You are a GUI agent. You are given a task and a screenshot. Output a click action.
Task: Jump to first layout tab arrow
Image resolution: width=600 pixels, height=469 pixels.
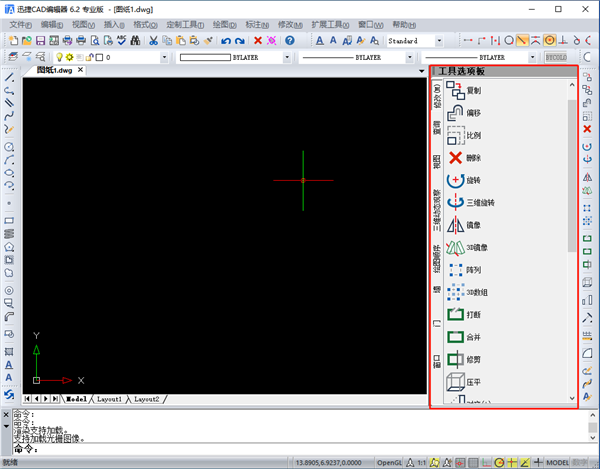pyautogui.click(x=27, y=399)
